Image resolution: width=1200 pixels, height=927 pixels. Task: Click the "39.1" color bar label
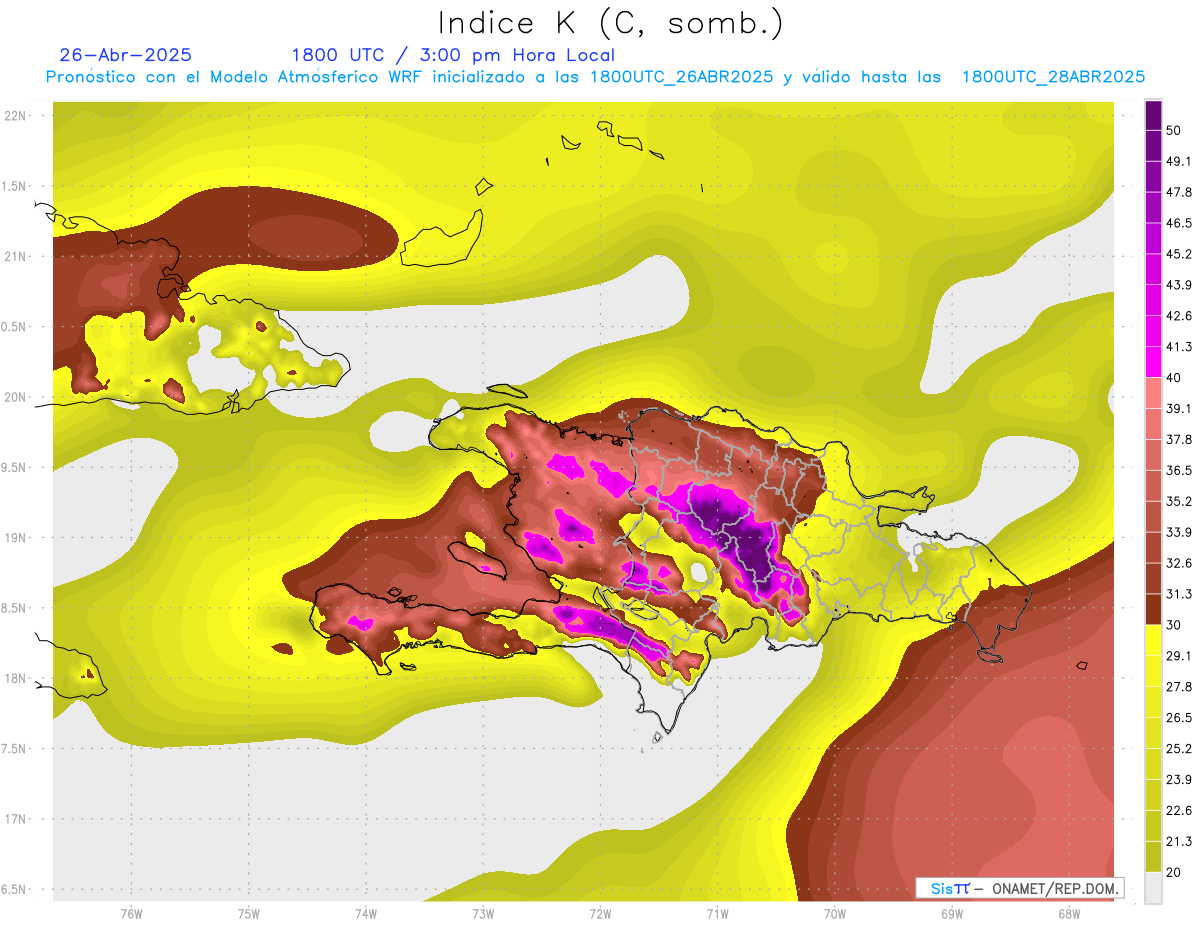pos(1179,409)
